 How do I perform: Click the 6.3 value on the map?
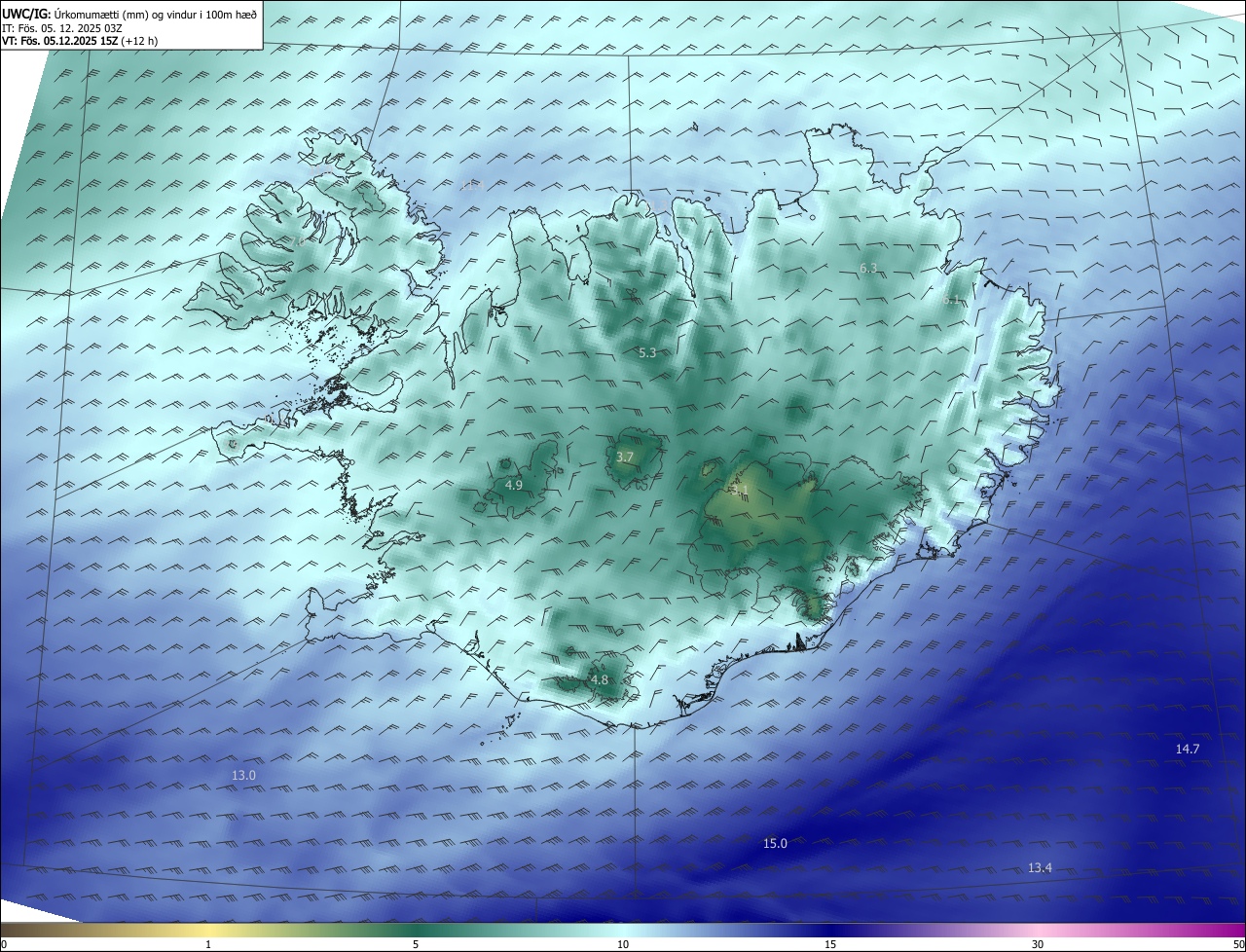[x=868, y=268]
